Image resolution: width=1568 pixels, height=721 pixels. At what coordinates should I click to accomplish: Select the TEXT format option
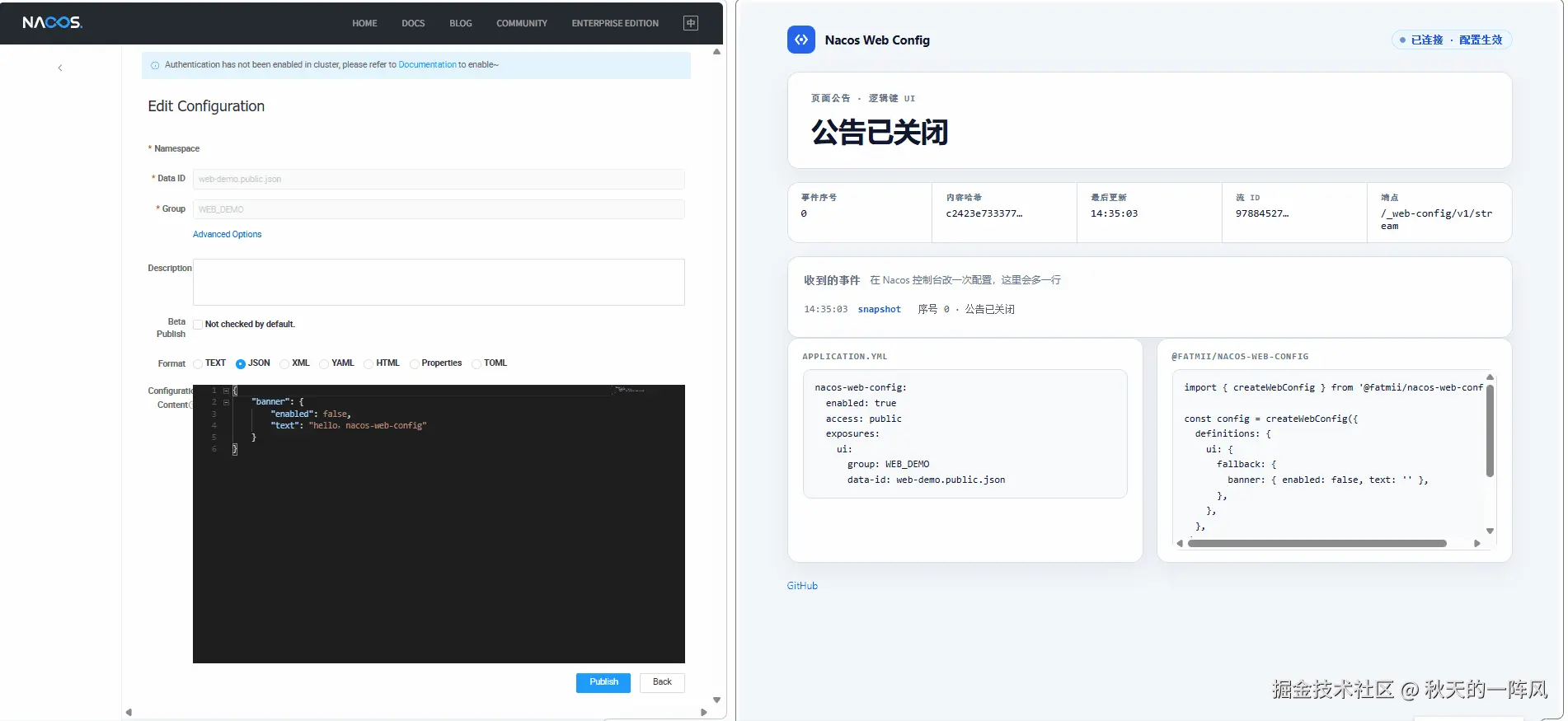[x=198, y=363]
